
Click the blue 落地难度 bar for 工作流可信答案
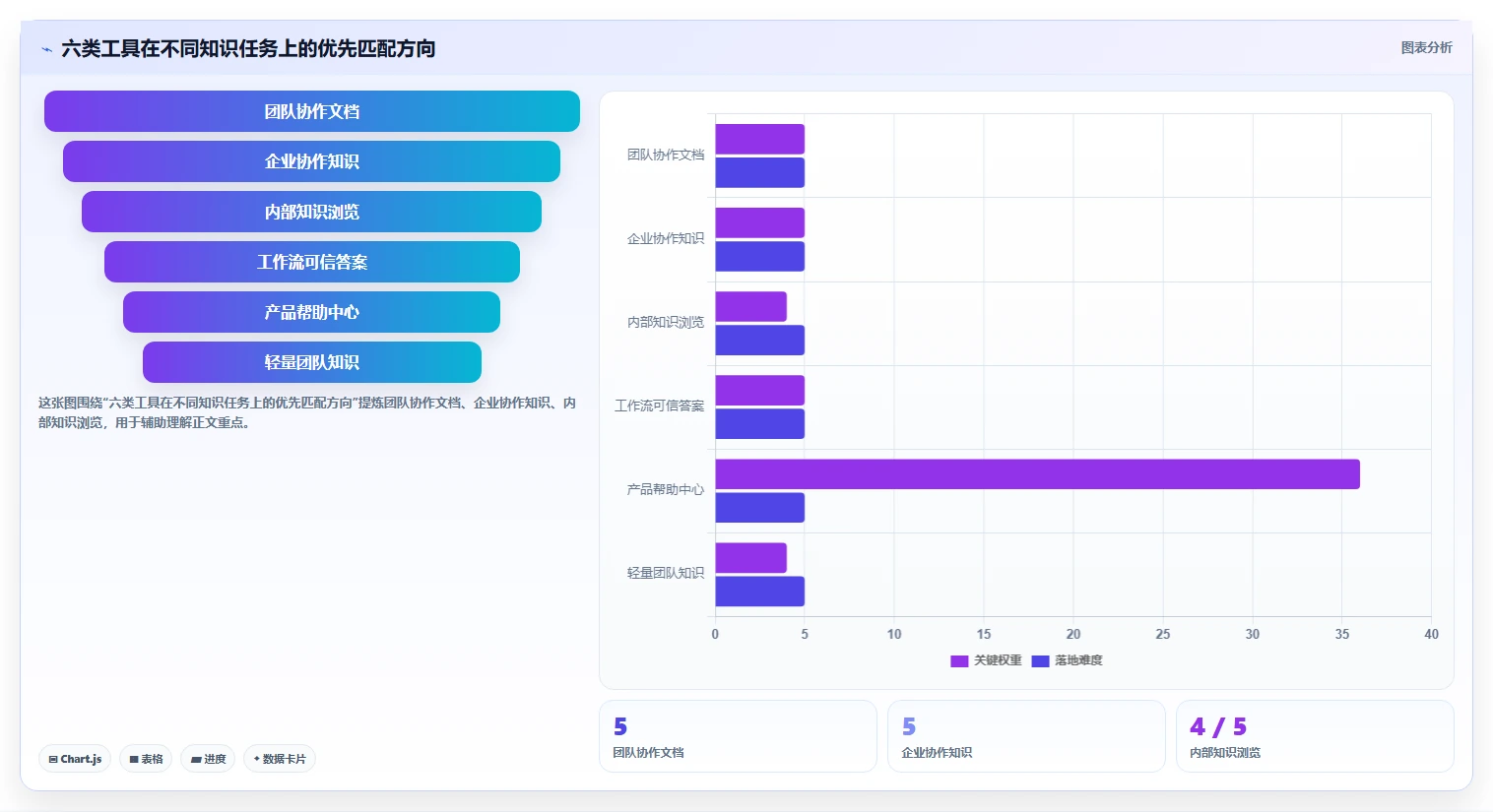coord(759,424)
